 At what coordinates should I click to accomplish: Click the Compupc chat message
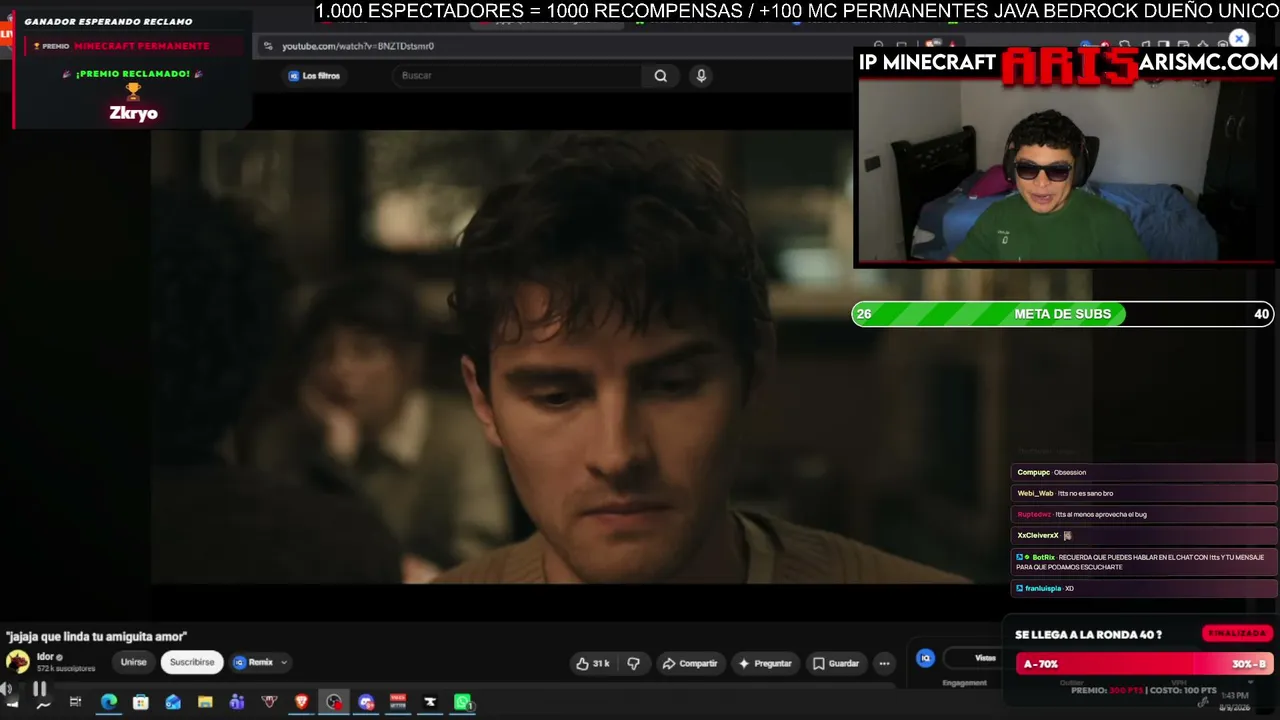coord(1144,473)
